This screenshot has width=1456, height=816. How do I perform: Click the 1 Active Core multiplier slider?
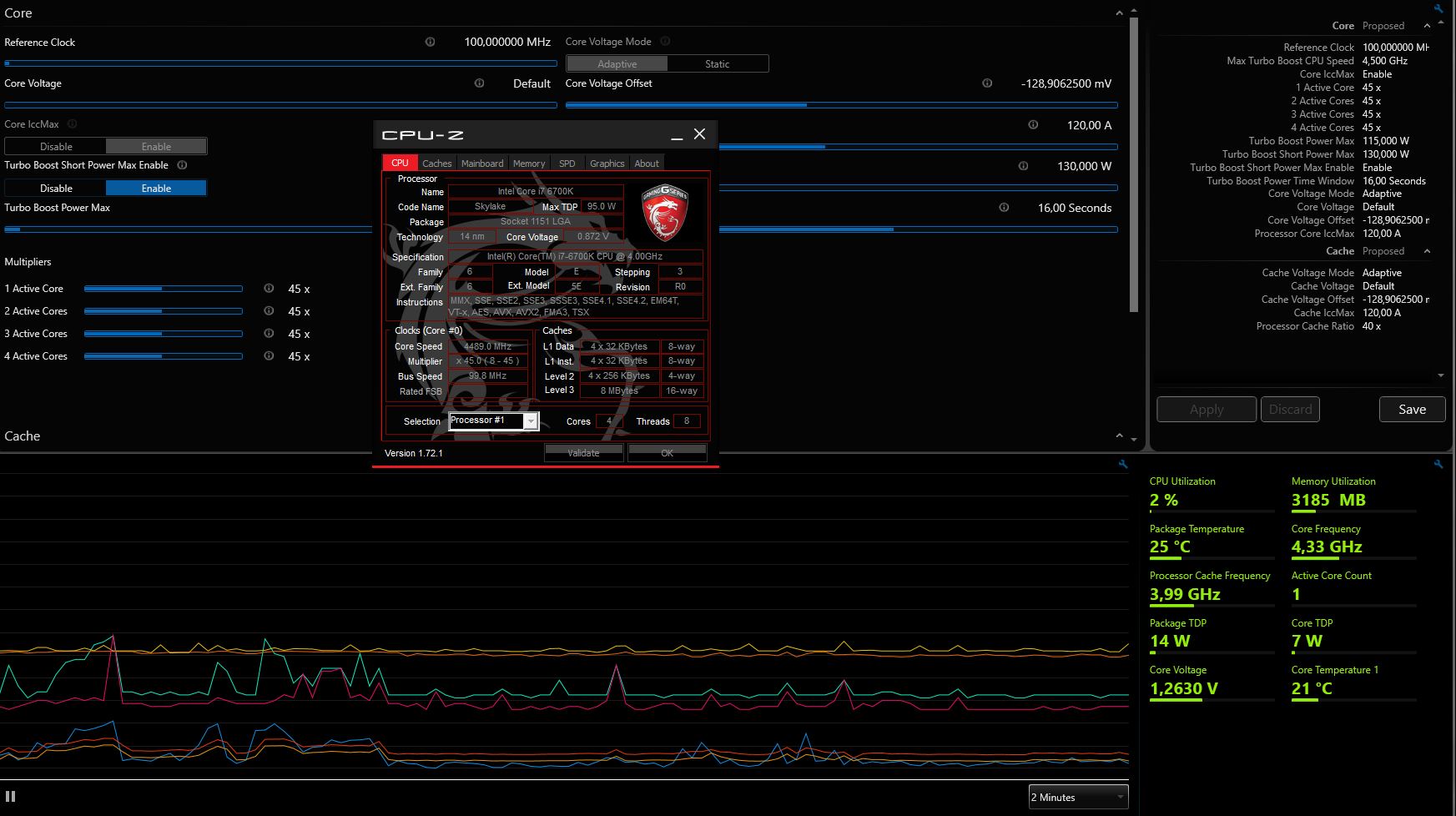(164, 289)
